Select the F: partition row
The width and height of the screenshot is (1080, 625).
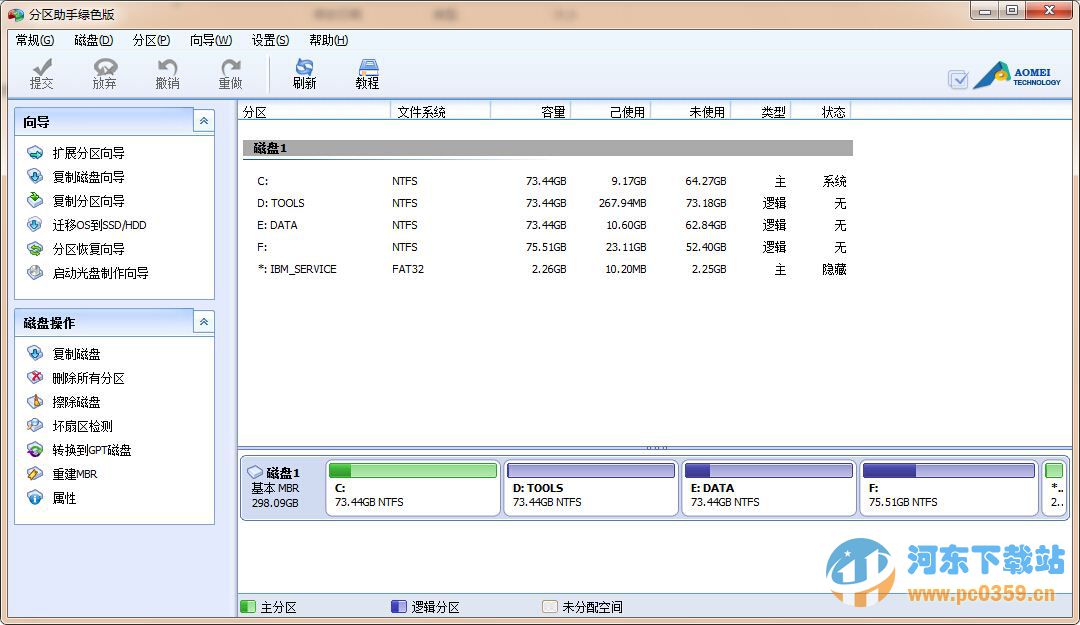pos(548,247)
